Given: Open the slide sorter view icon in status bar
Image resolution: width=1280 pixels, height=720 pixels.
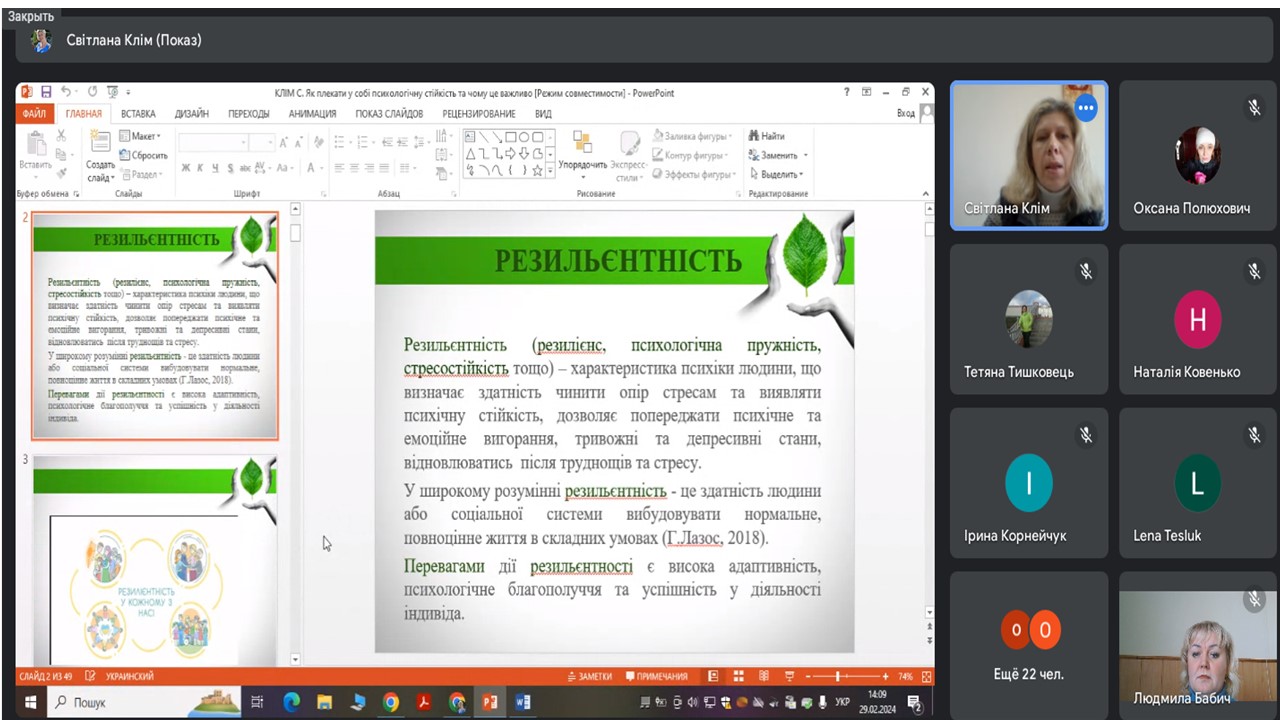Looking at the screenshot, I should coord(738,676).
